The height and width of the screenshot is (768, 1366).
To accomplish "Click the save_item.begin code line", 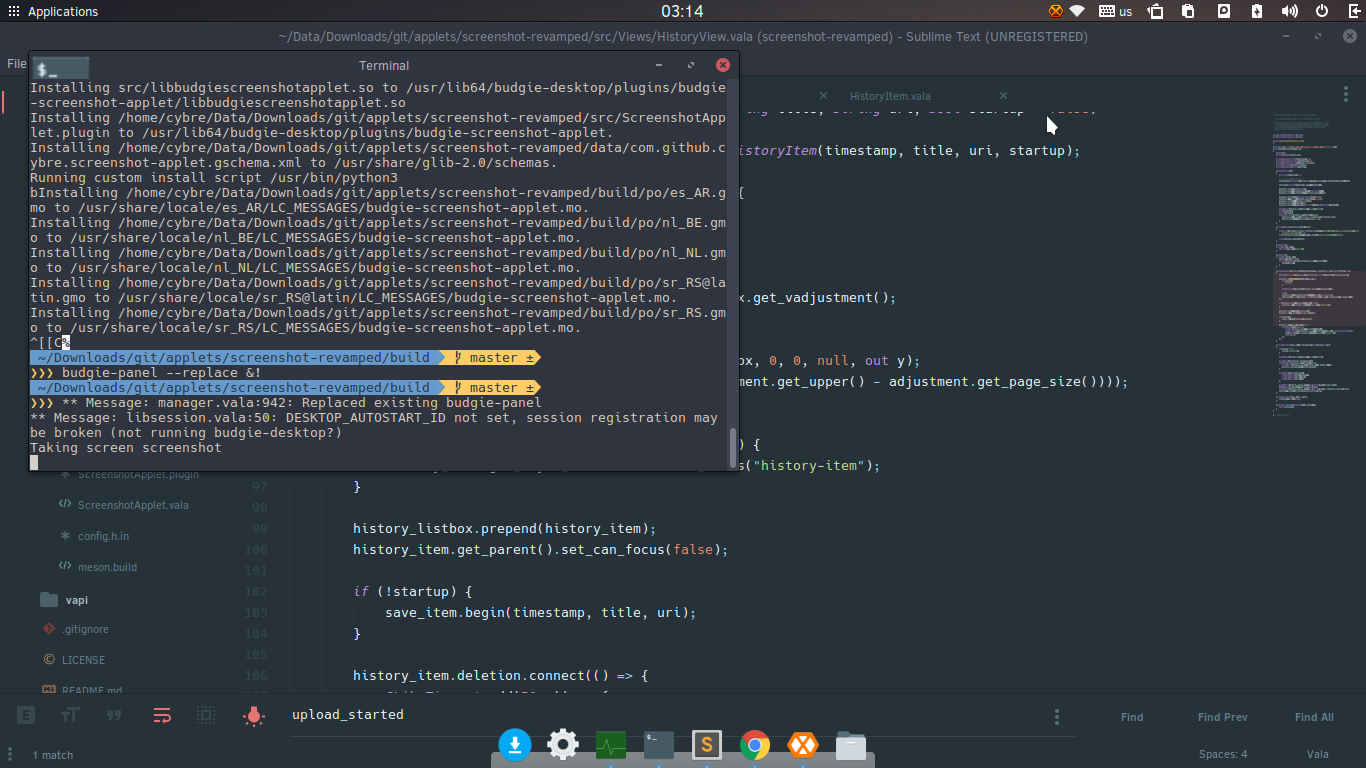I will (540, 612).
